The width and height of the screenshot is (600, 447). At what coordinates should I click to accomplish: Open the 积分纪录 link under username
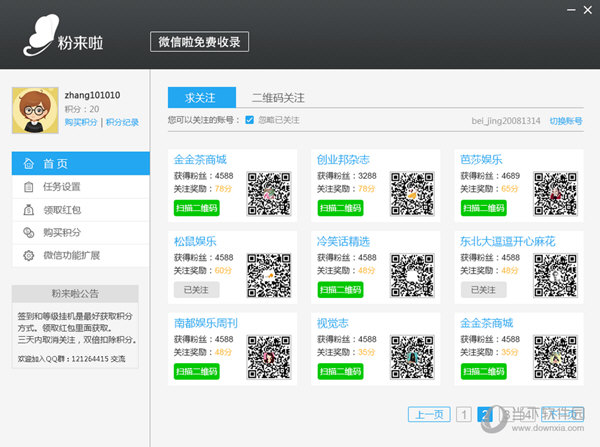click(x=122, y=122)
